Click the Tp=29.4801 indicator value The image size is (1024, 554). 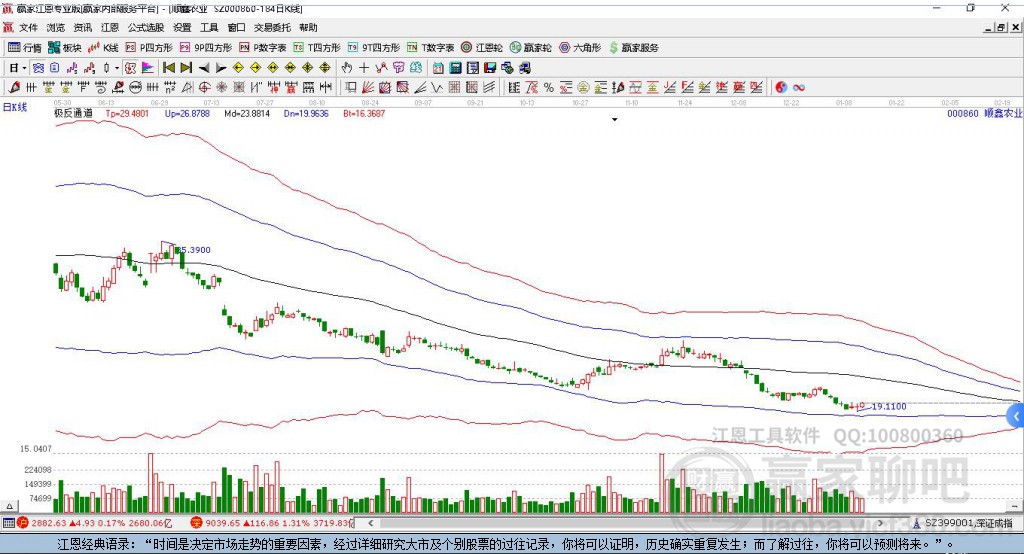[127, 114]
